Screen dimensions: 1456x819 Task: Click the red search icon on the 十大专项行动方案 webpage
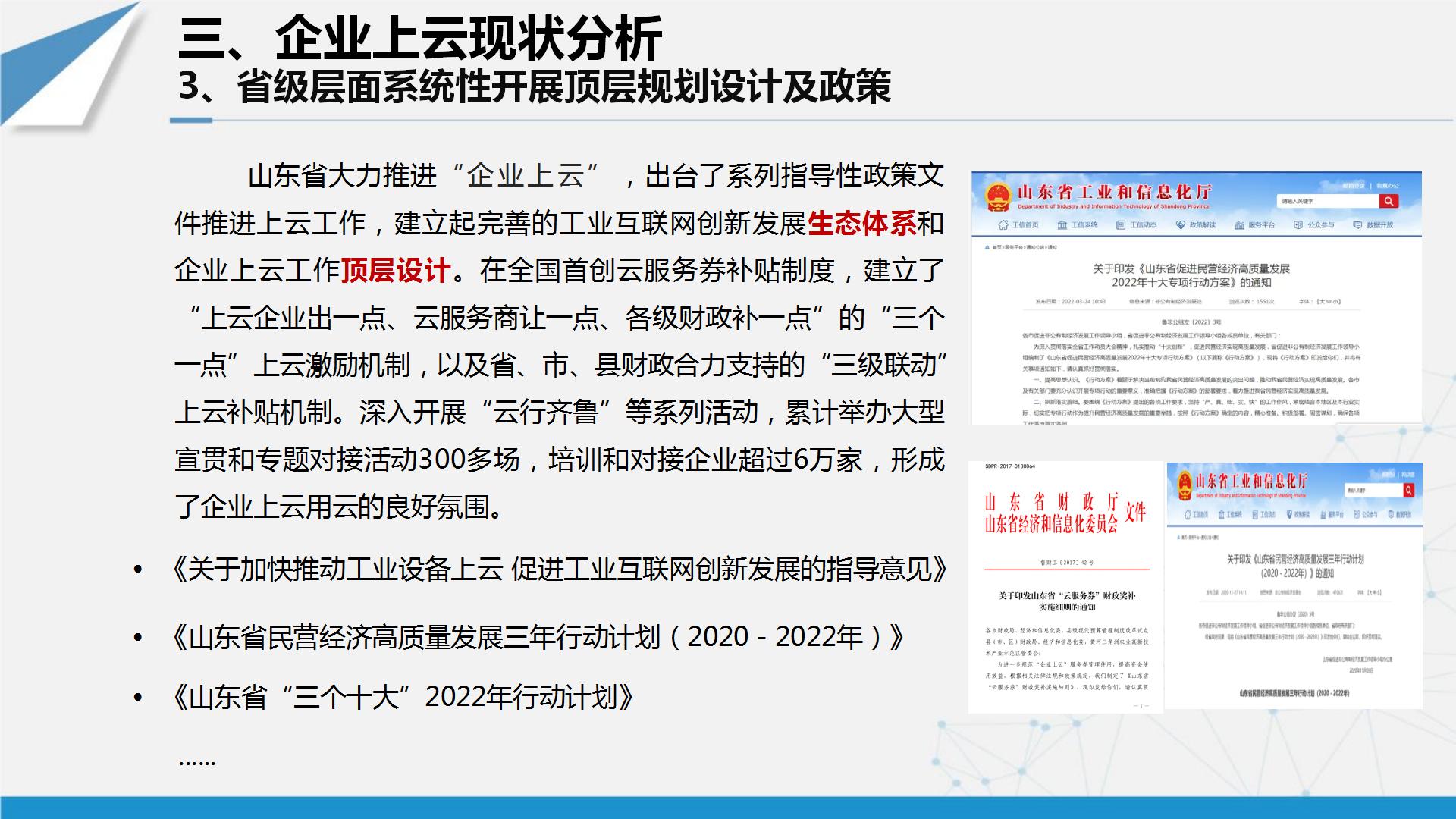[x=1389, y=201]
